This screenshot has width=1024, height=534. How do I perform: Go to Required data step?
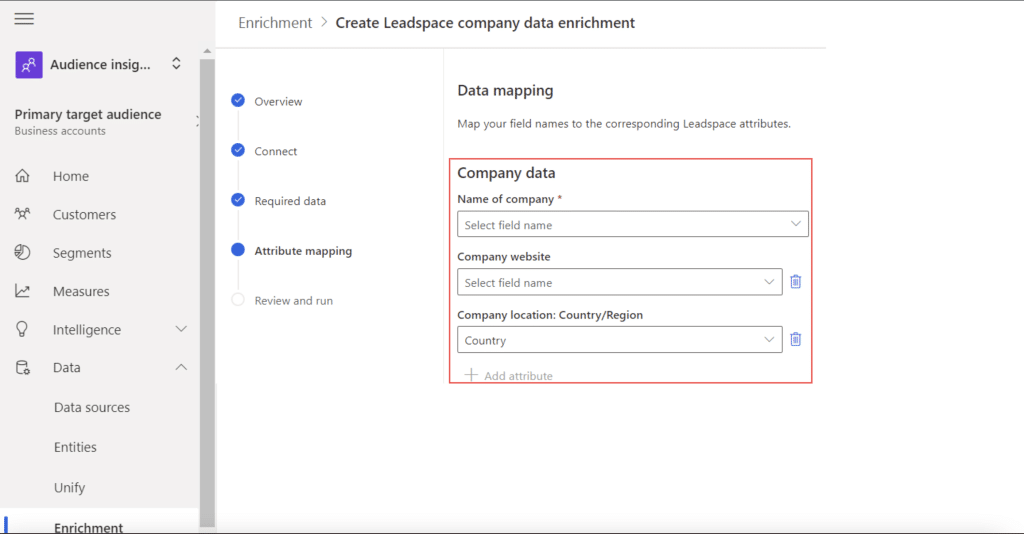(290, 201)
